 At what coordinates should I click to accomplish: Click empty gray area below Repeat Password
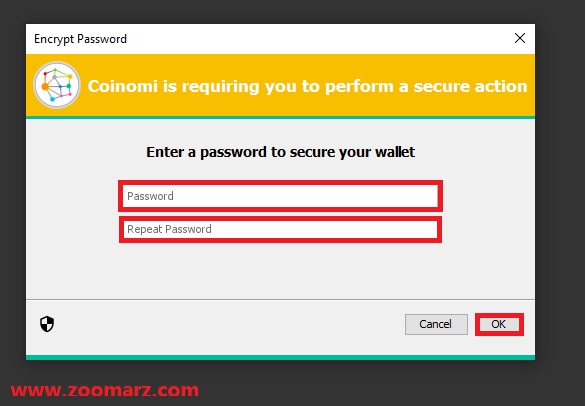[x=280, y=270]
